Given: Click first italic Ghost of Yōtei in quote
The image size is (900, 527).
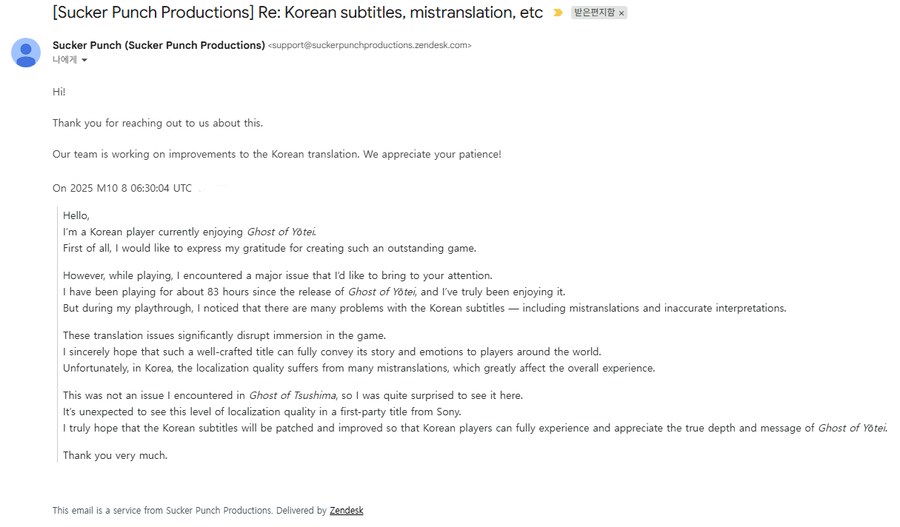Looking at the screenshot, I should point(281,232).
